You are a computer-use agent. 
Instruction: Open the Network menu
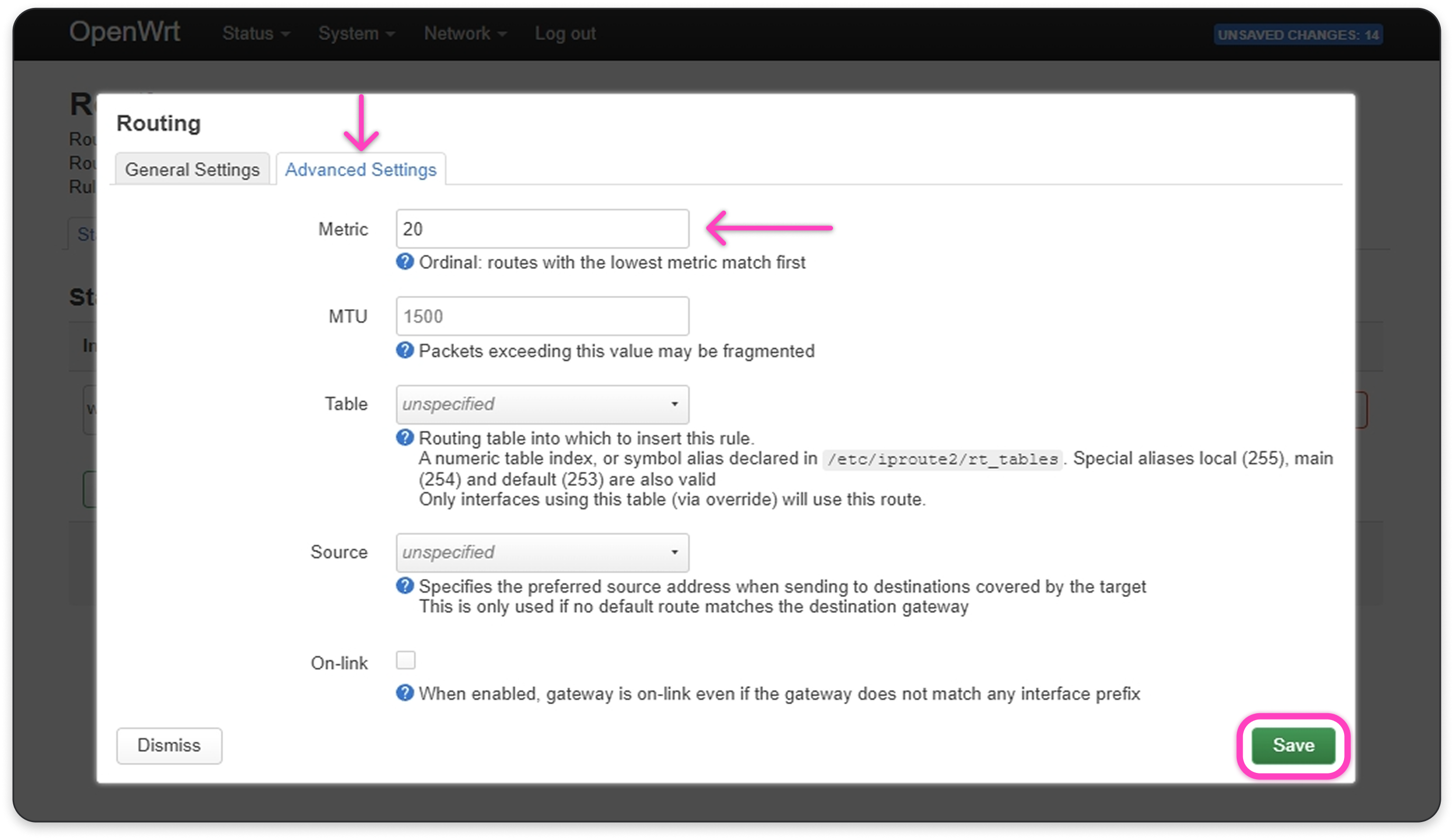[465, 33]
